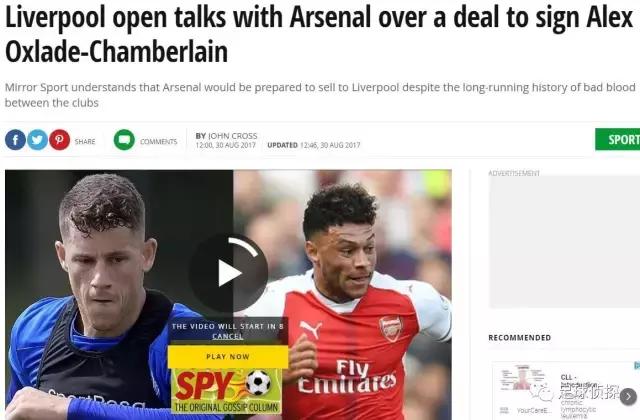Pin the article using Pinterest icon

[x=60, y=140]
